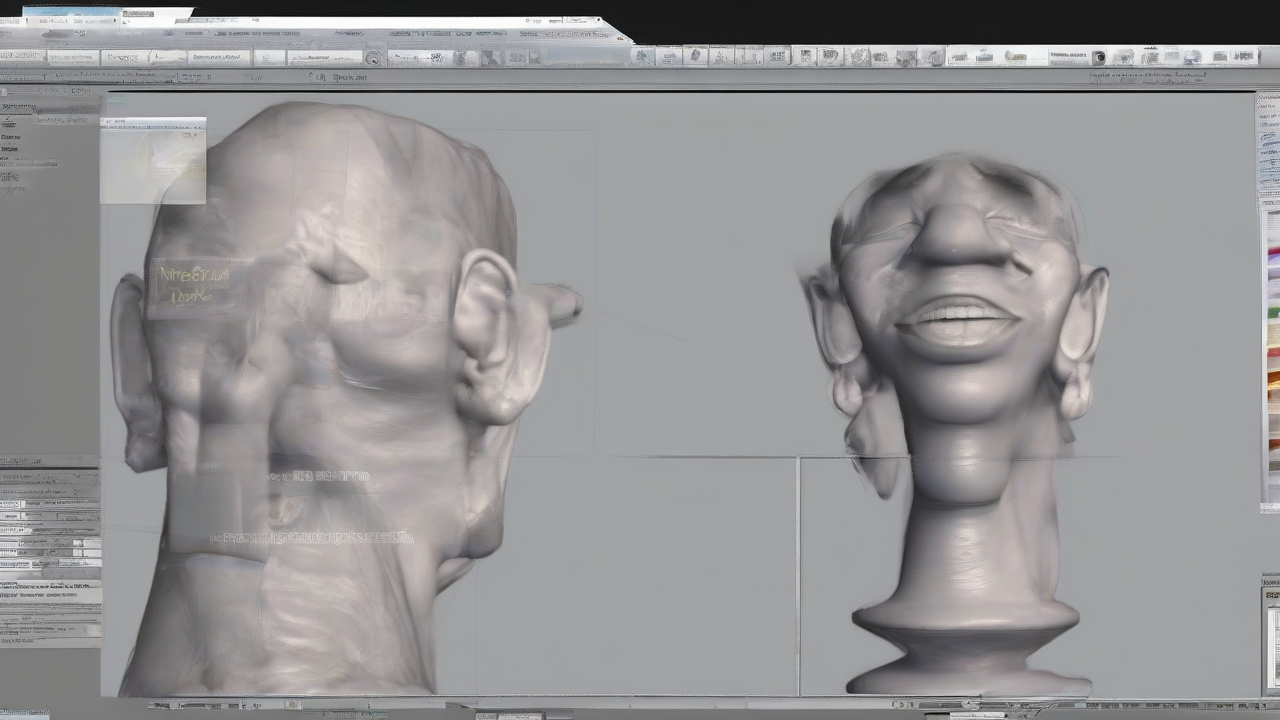1280x720 pixels.
Task: Click the yellow text label on left head
Action: (x=193, y=284)
